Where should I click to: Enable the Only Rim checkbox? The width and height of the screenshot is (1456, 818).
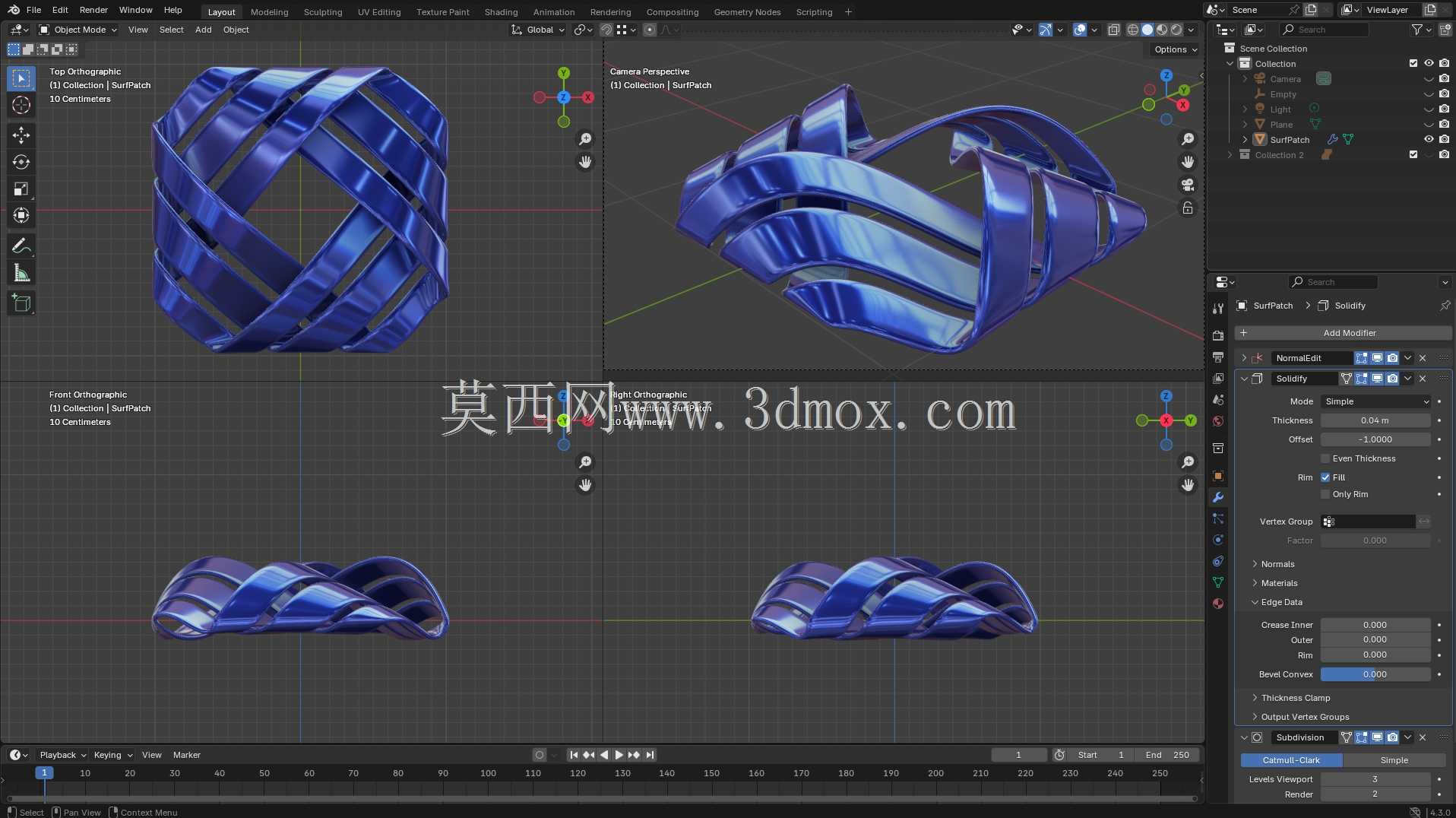click(1325, 494)
